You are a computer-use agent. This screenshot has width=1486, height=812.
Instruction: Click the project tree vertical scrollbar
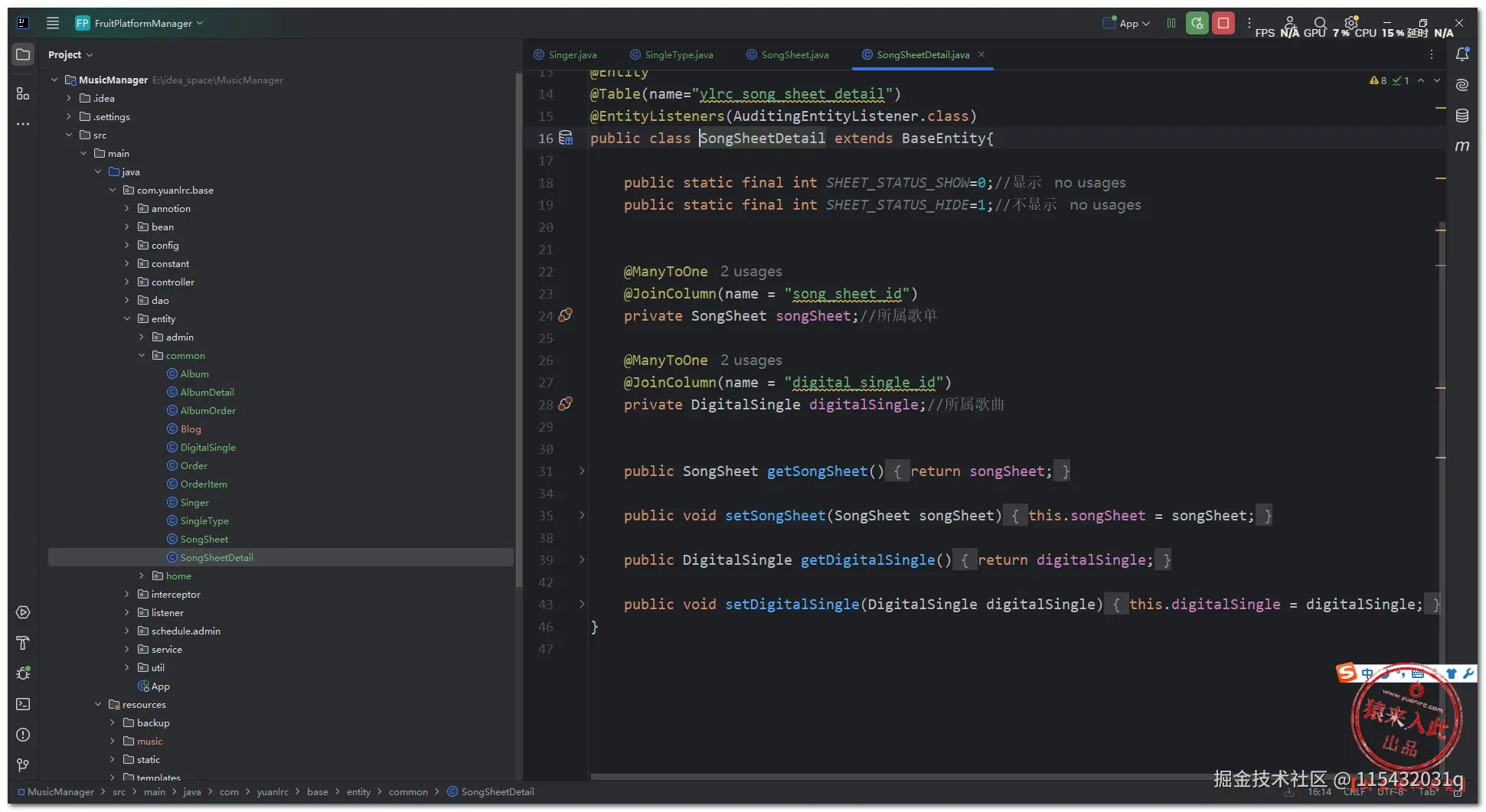[x=519, y=329]
